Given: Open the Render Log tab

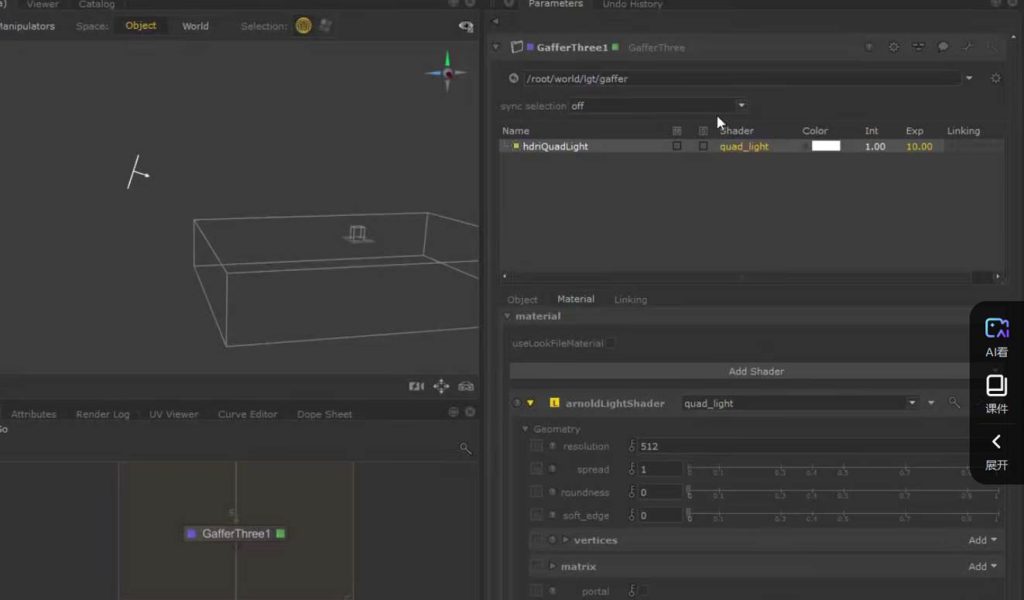Looking at the screenshot, I should pos(102,414).
